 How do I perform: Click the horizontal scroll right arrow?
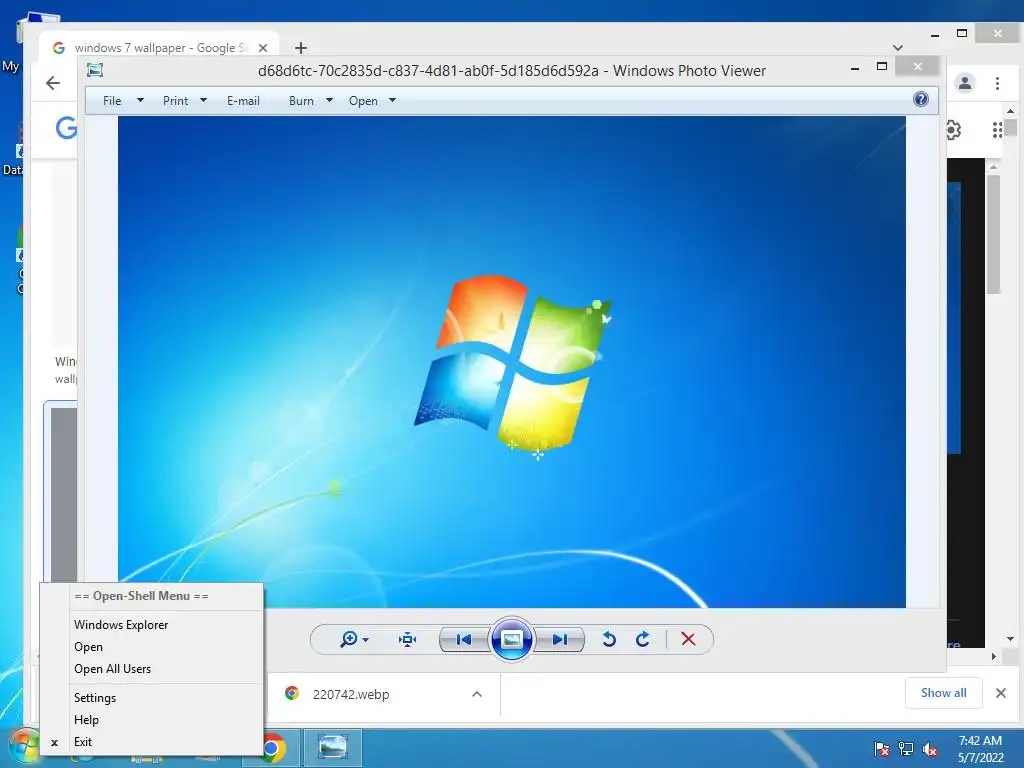point(994,656)
